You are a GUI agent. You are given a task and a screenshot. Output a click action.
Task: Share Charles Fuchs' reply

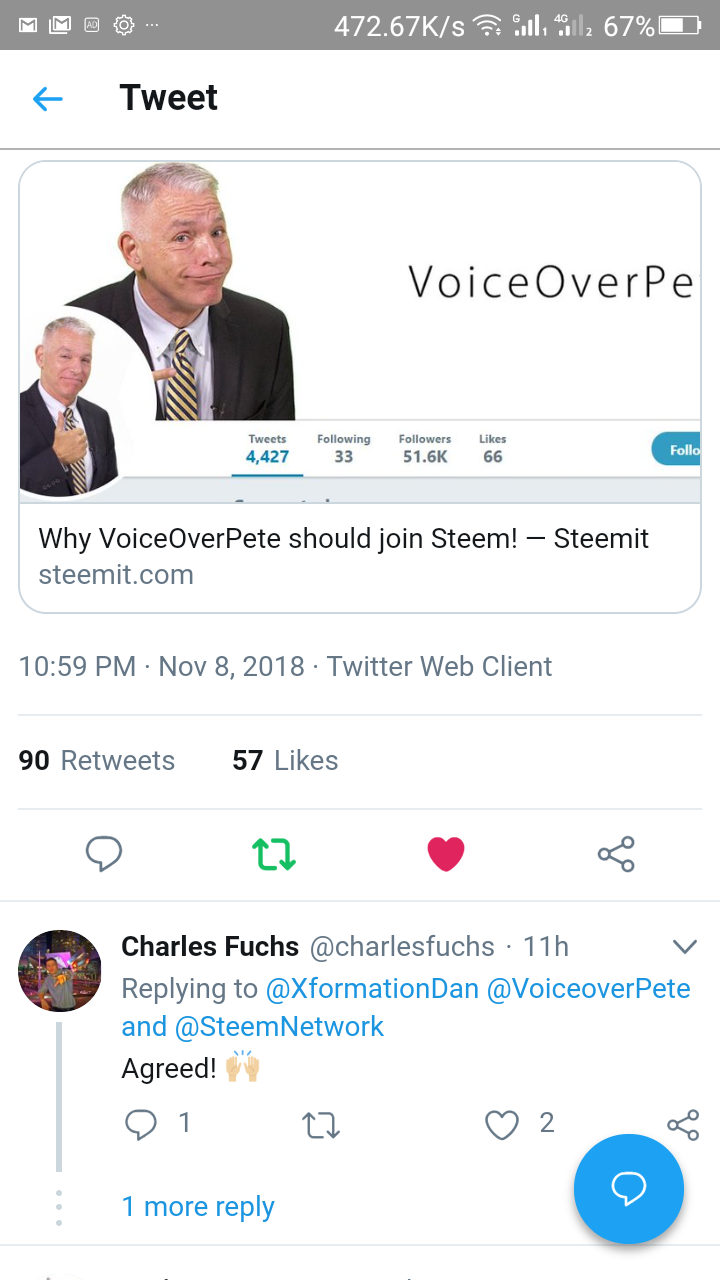coord(683,1125)
